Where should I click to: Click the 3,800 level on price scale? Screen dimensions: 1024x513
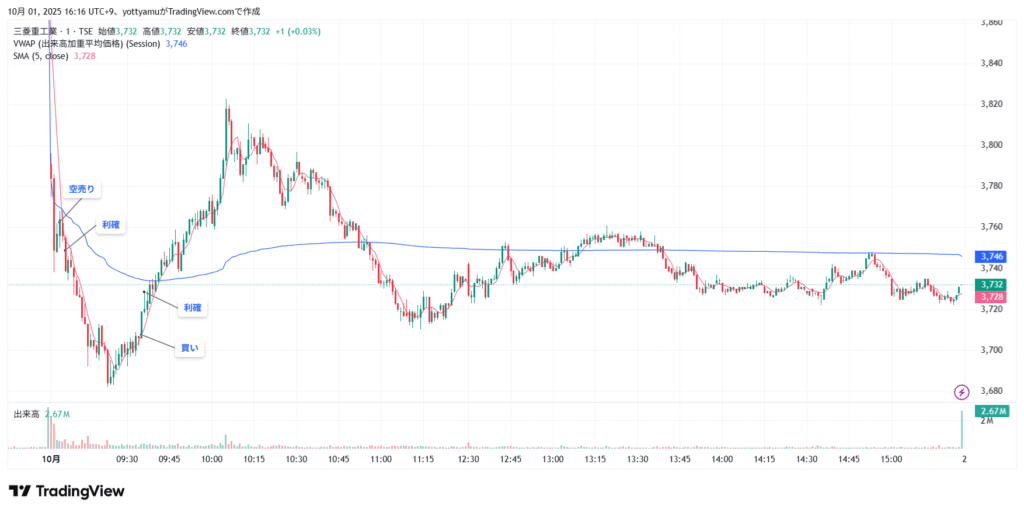(991, 145)
